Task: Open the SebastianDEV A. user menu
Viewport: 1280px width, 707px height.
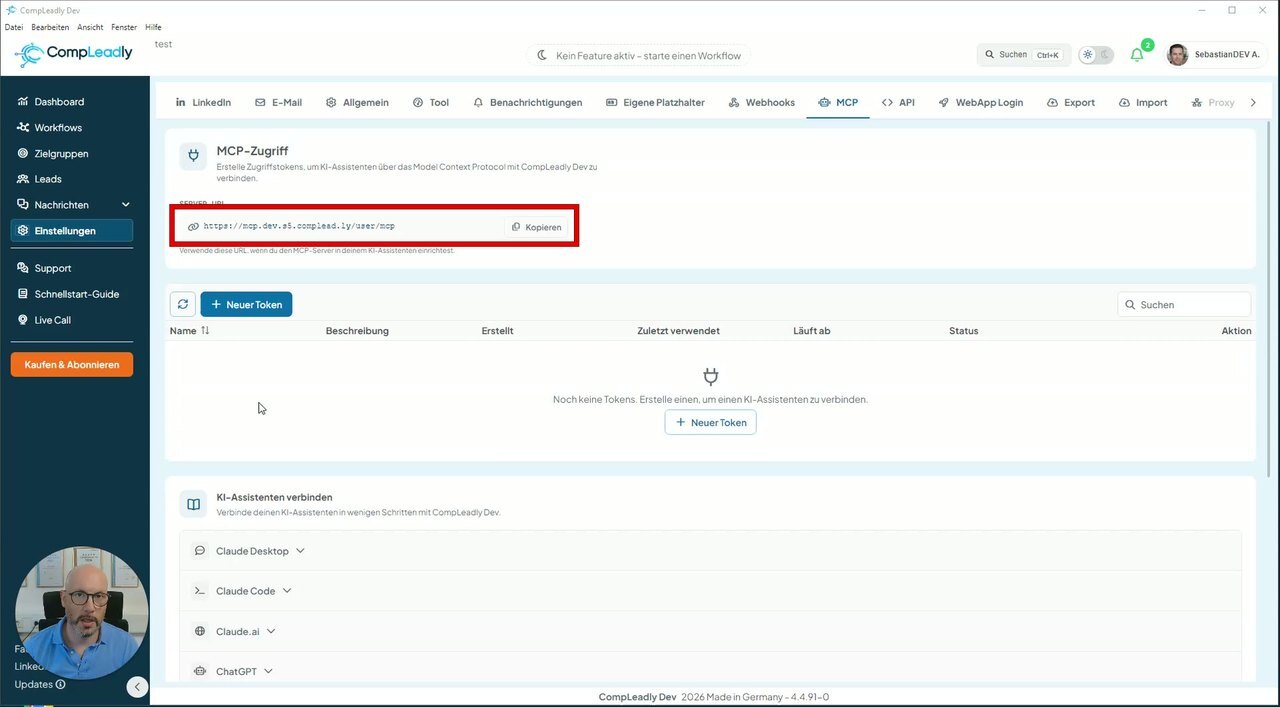Action: coord(1214,55)
